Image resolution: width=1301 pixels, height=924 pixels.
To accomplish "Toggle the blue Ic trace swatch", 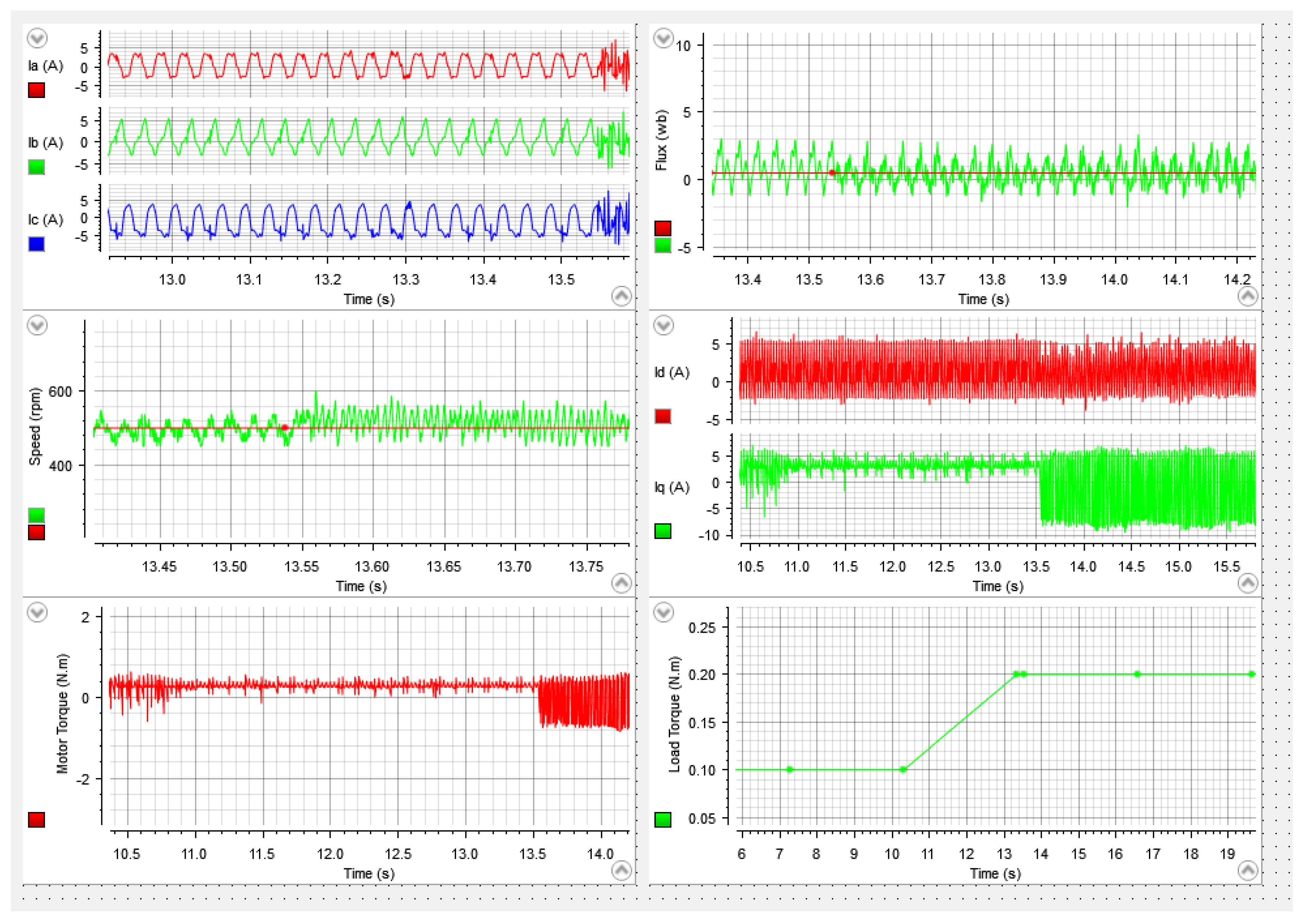I will pos(36,244).
